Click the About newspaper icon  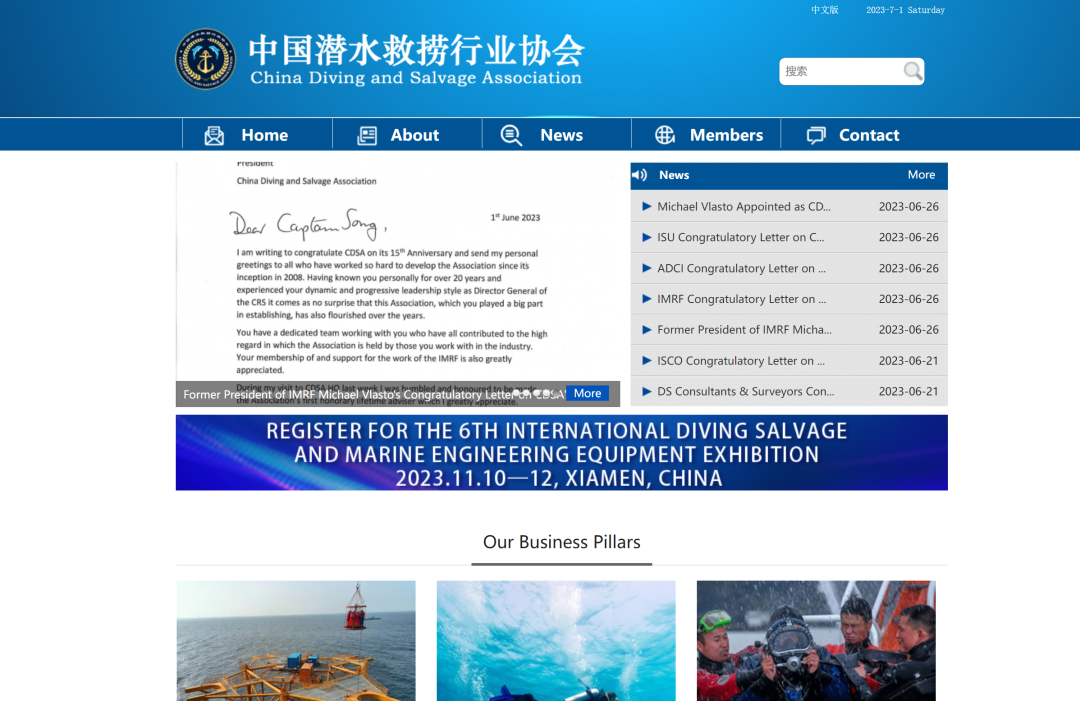367,136
